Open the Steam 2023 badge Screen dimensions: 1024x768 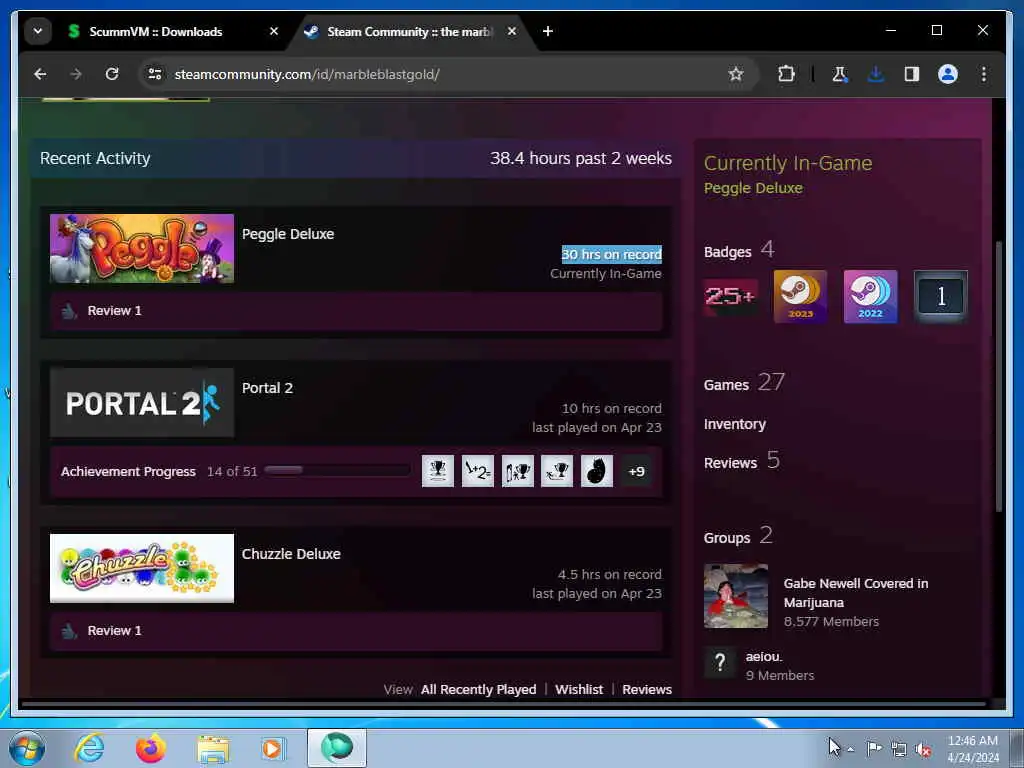[x=801, y=296]
